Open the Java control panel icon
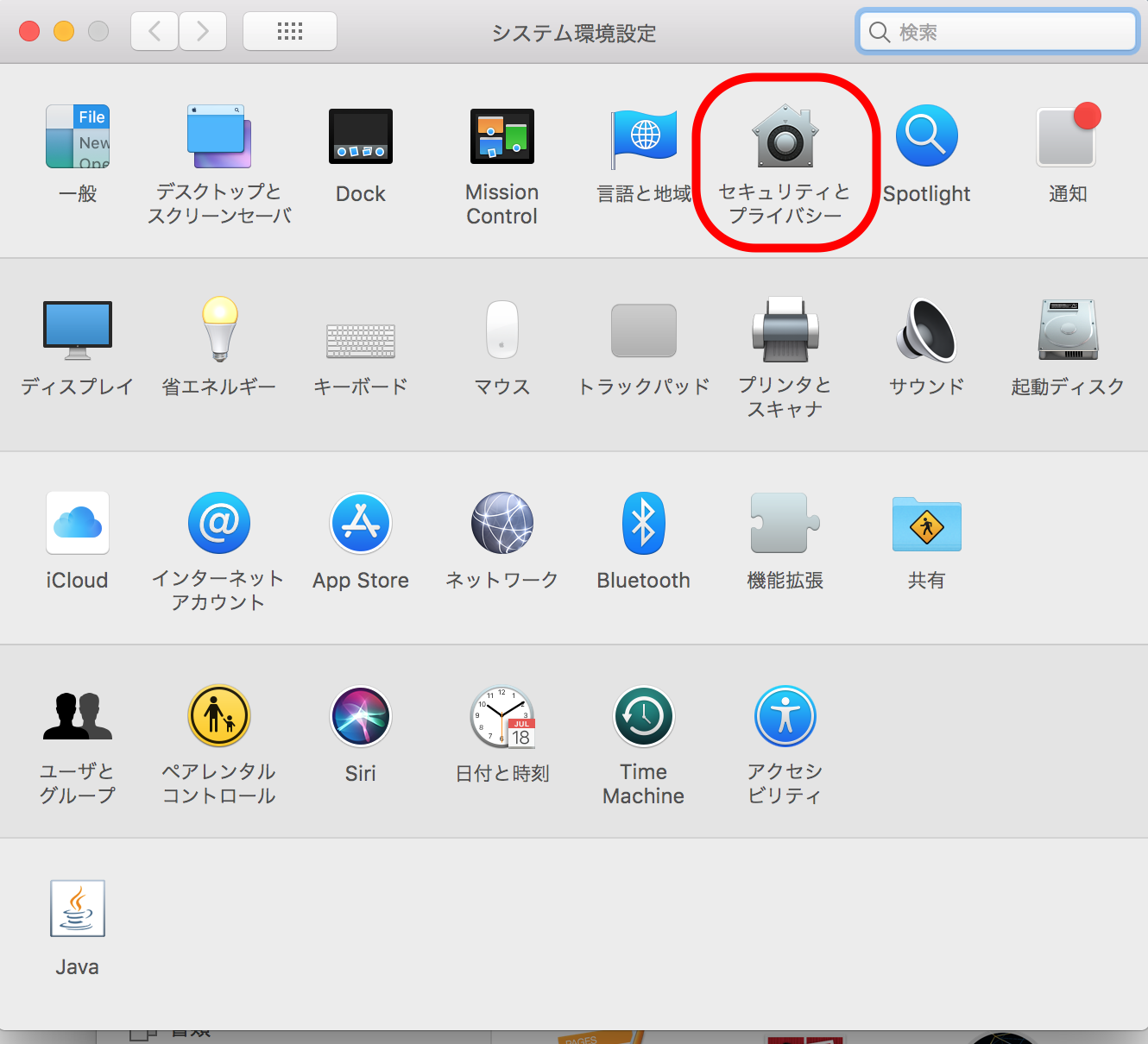The width and height of the screenshot is (1148, 1044). [78, 909]
